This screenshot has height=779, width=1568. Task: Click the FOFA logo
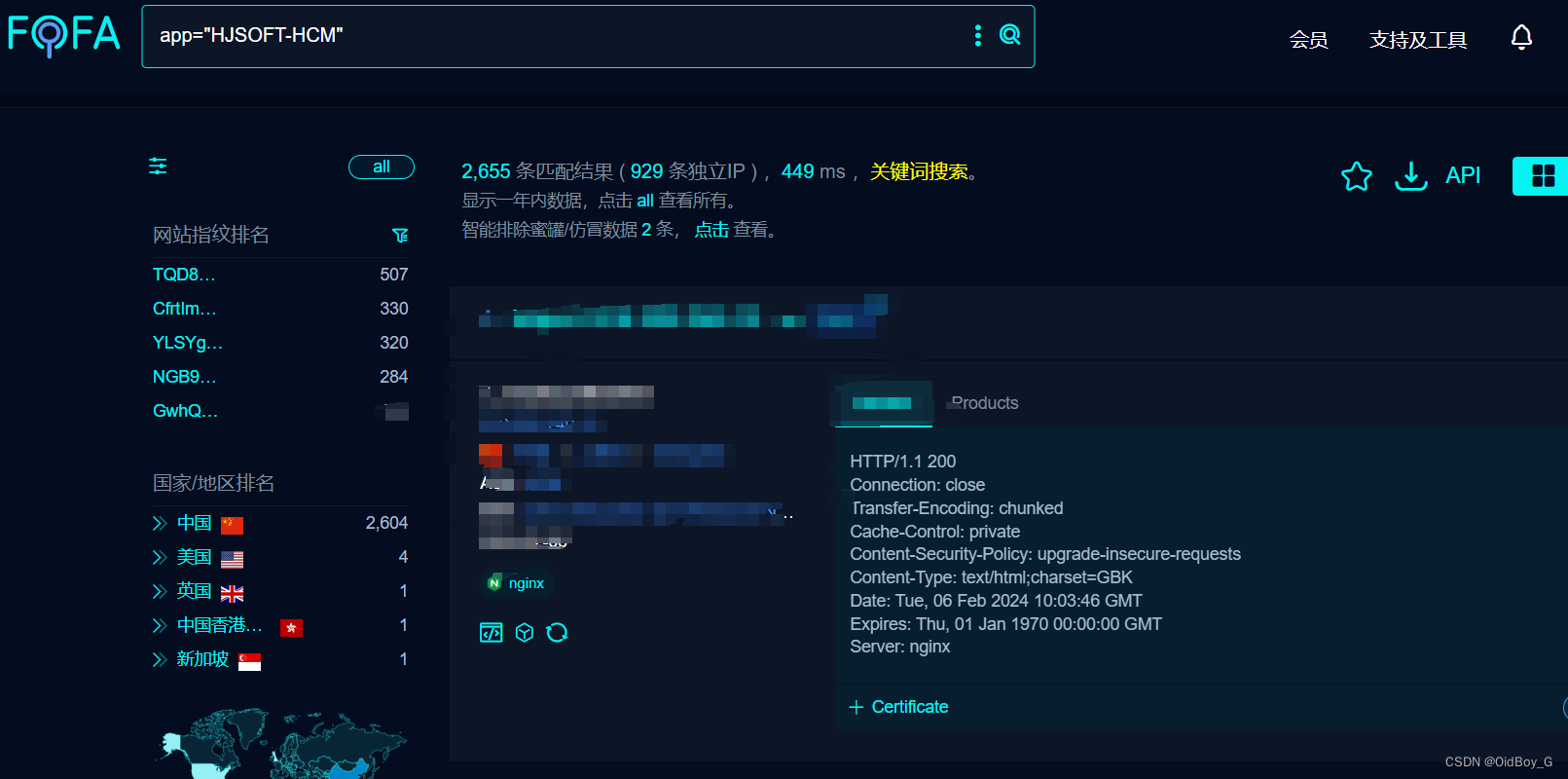(x=64, y=35)
